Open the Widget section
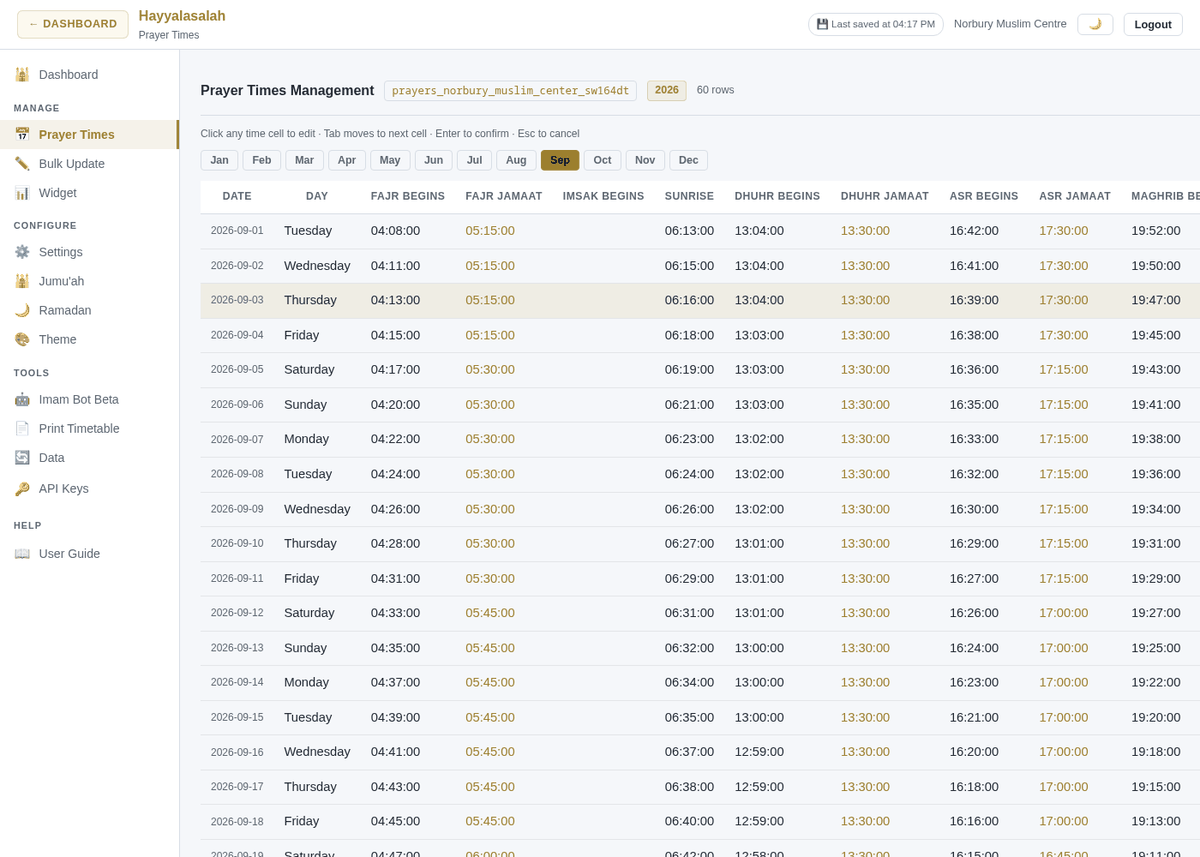The image size is (1200, 857). (89, 192)
